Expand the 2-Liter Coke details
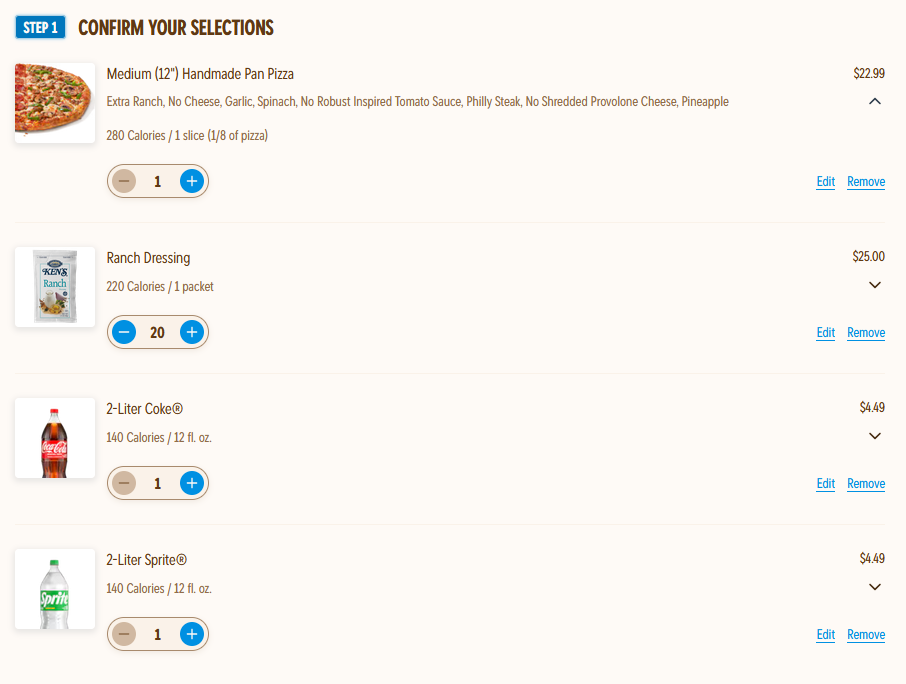The height and width of the screenshot is (684, 906). (875, 436)
